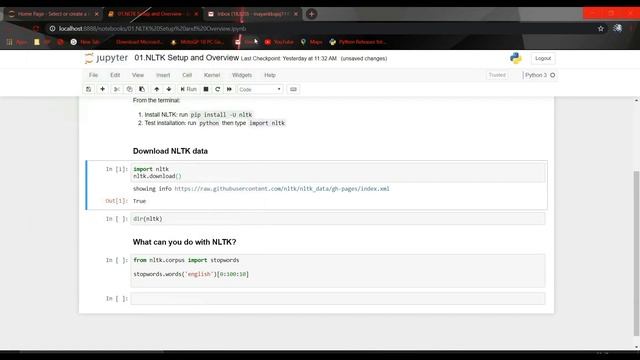640x360 pixels.
Task: Click the Python 3 kernel idle indicator
Action: tap(553, 75)
